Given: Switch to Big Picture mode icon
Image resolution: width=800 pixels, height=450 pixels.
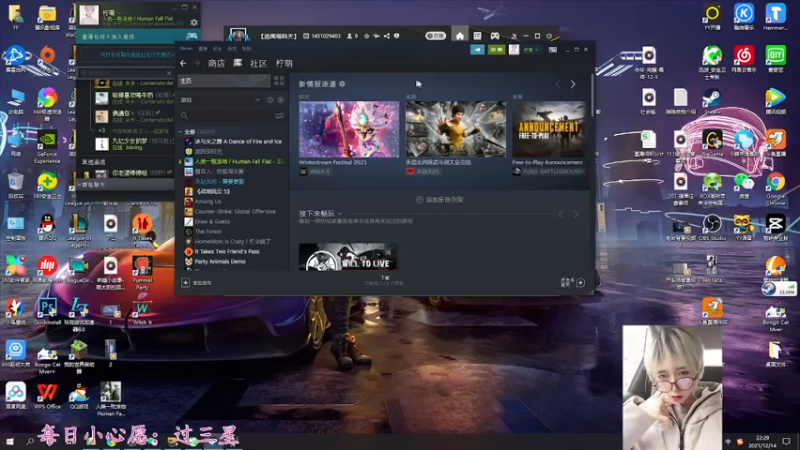Looking at the screenshot, I should (x=553, y=49).
